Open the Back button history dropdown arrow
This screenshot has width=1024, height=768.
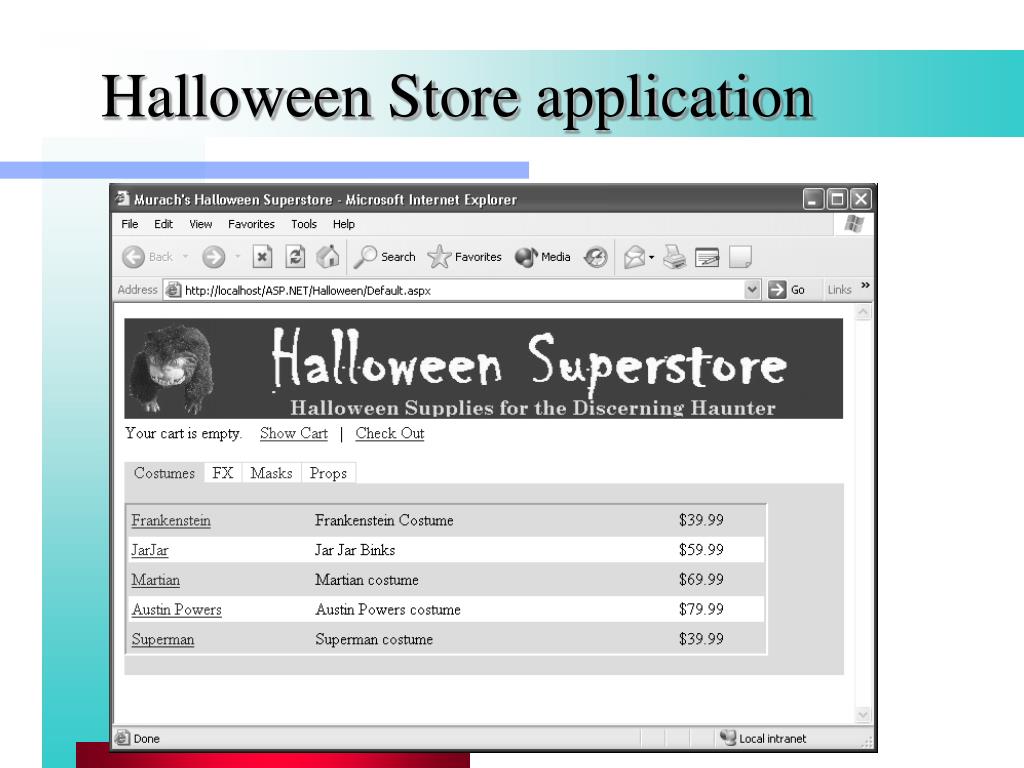tap(185, 257)
